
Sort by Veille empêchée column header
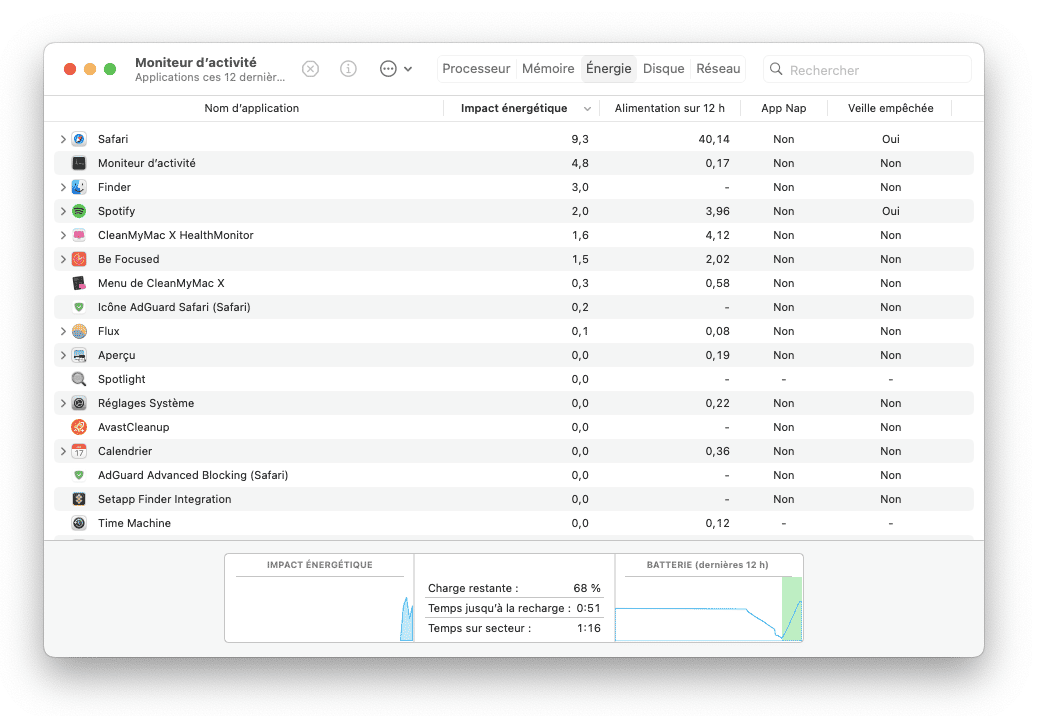coord(890,108)
